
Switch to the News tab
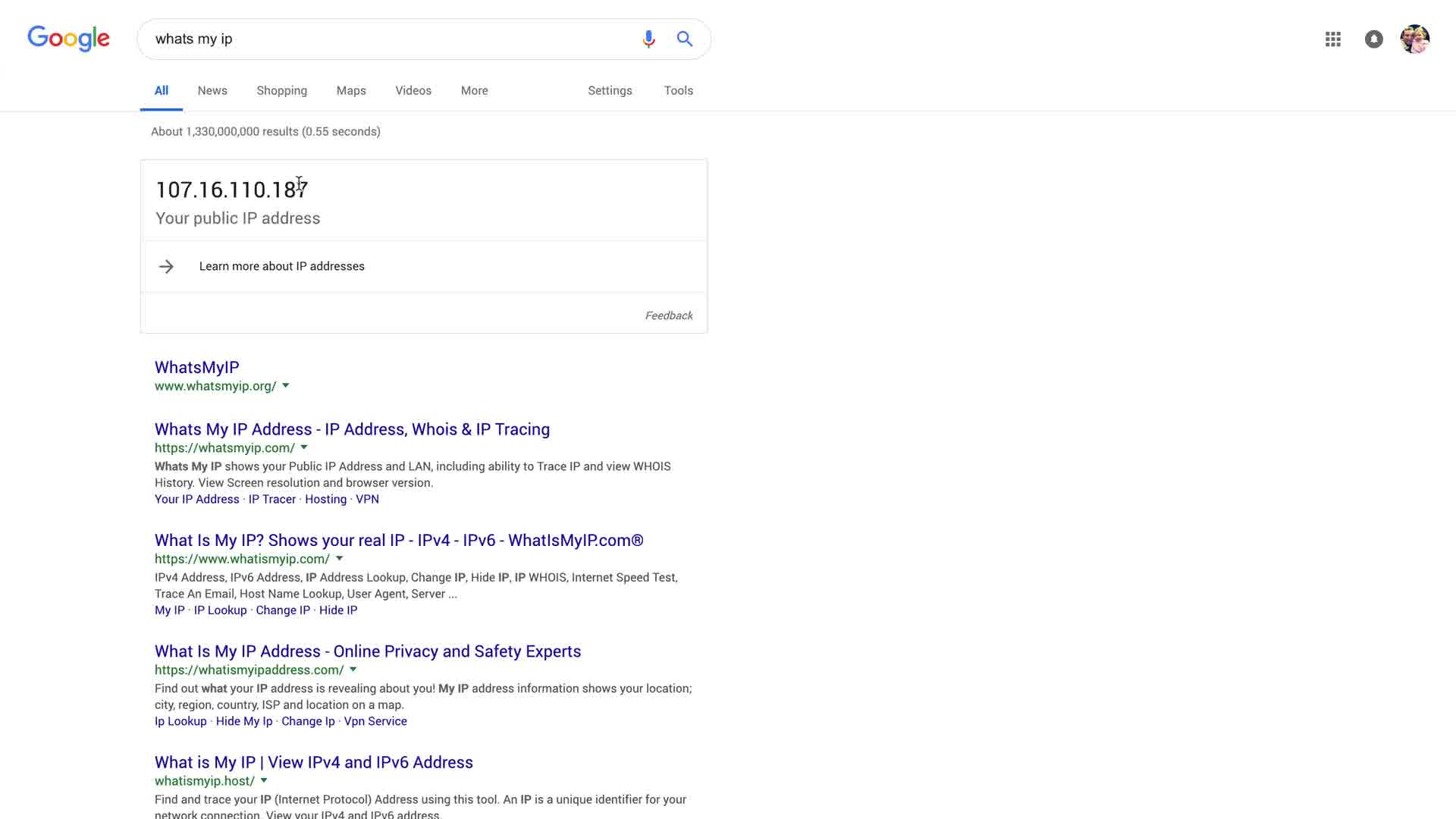tap(212, 90)
